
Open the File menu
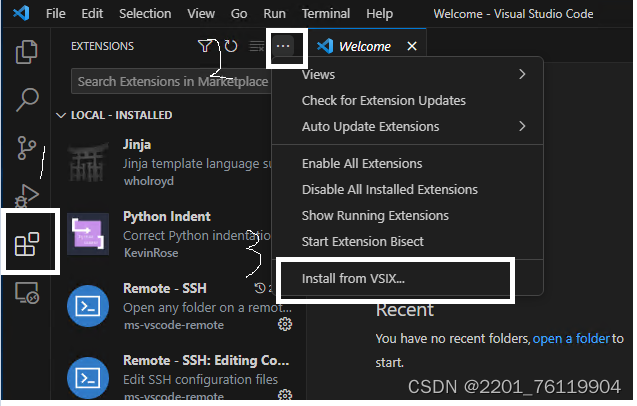point(56,14)
